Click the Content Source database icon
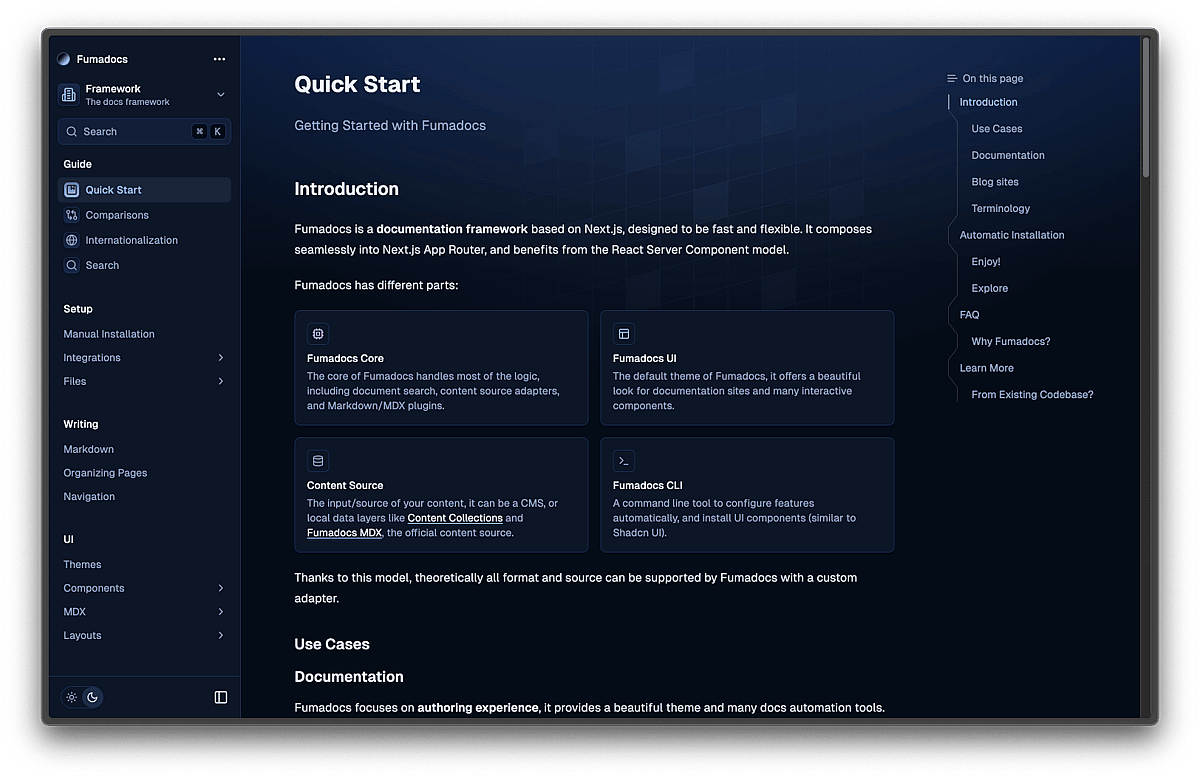 pos(318,461)
